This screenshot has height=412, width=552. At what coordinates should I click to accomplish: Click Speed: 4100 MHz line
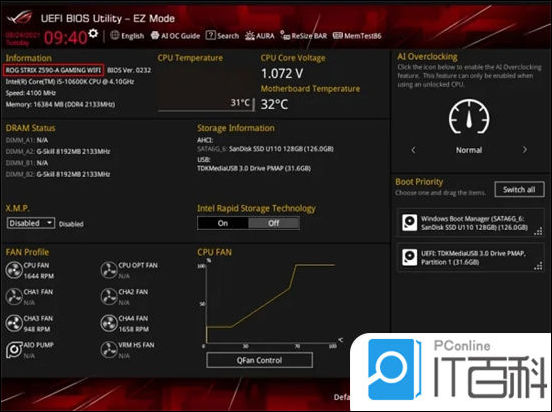coord(31,93)
